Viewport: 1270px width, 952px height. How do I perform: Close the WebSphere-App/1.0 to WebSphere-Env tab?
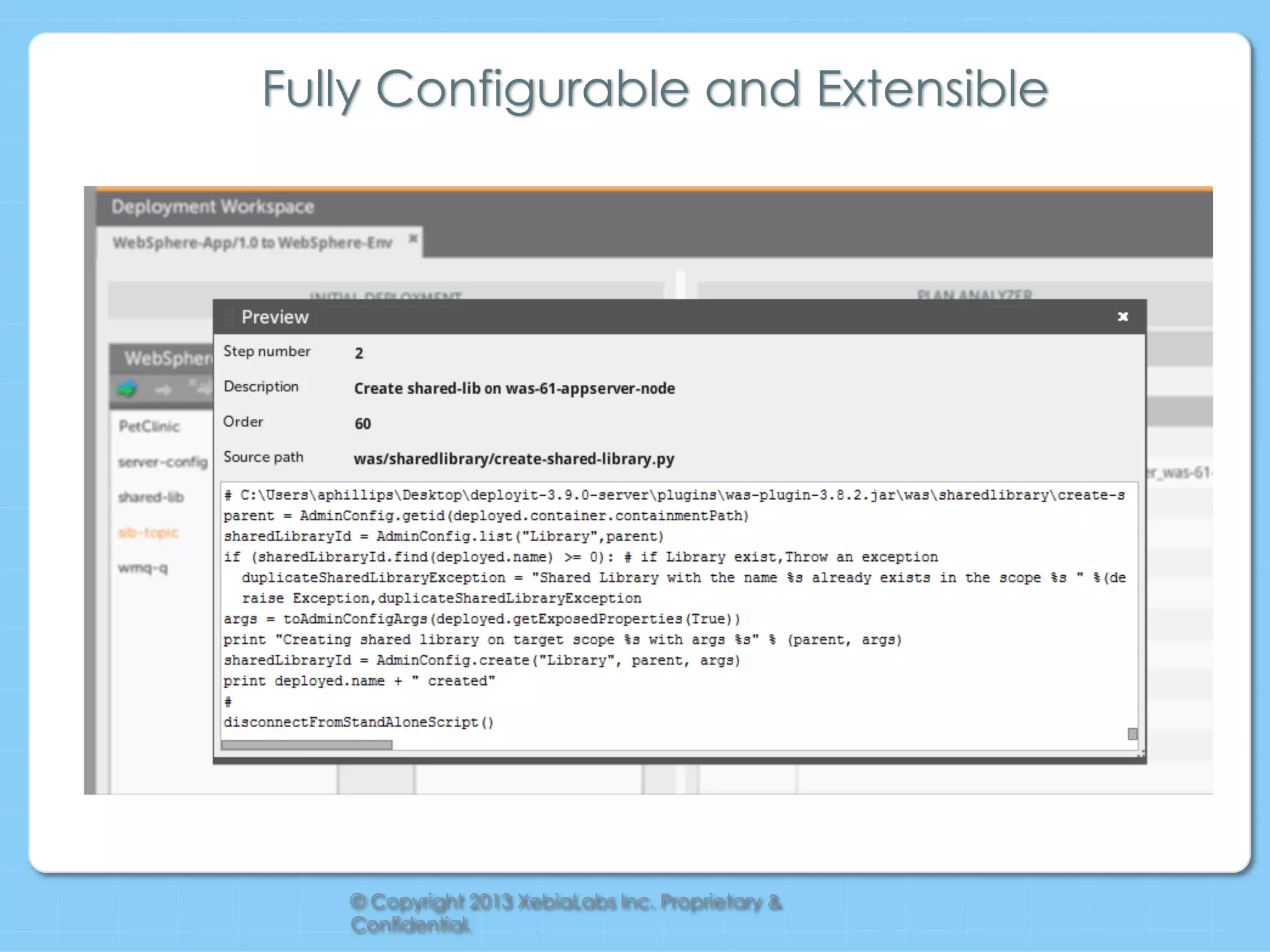tap(413, 239)
